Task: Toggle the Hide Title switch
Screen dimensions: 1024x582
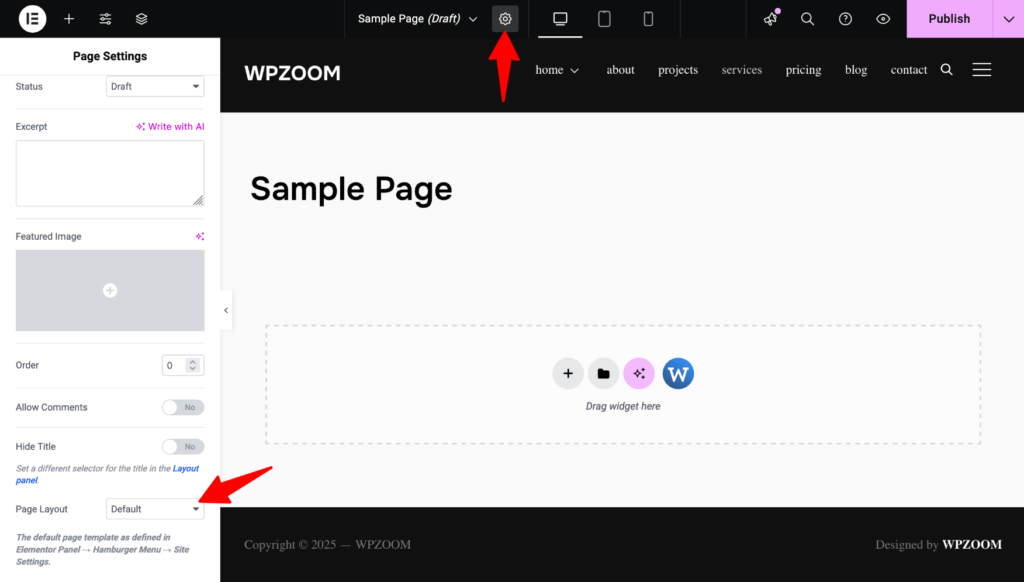Action: (183, 447)
